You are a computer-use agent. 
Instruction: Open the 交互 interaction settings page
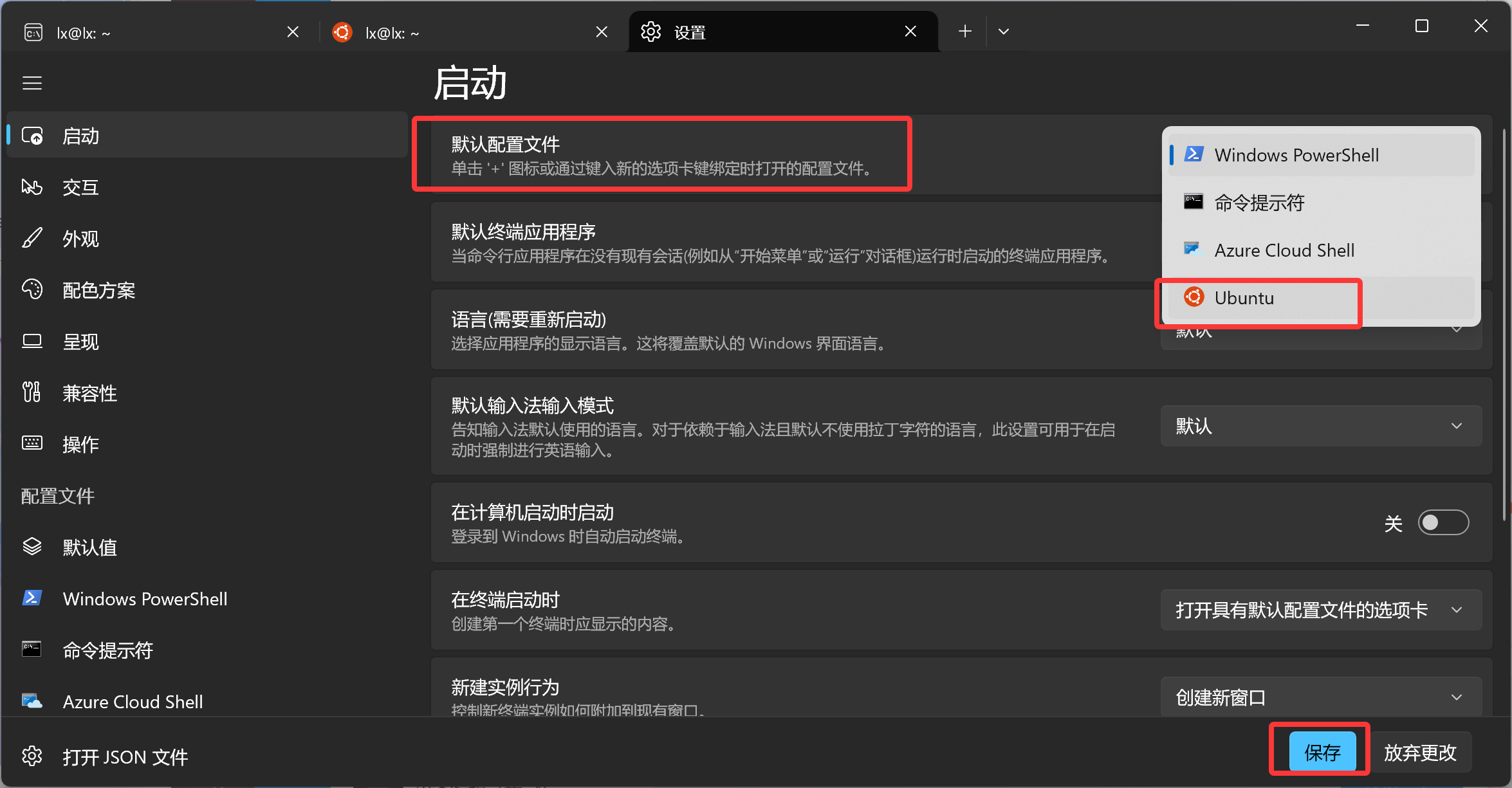click(x=80, y=187)
